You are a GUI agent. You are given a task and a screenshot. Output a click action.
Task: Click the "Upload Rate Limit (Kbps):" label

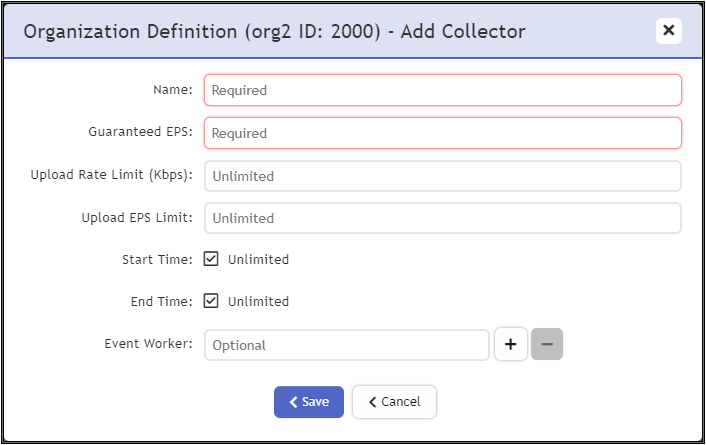click(112, 175)
